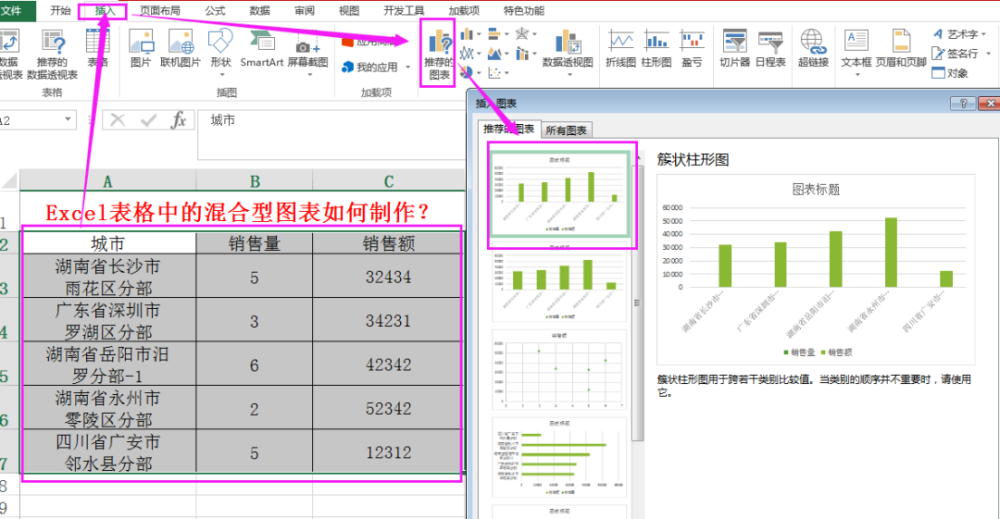The height and width of the screenshot is (519, 1000).
Task: Click cell with value 52342
Action: pyautogui.click(x=388, y=408)
